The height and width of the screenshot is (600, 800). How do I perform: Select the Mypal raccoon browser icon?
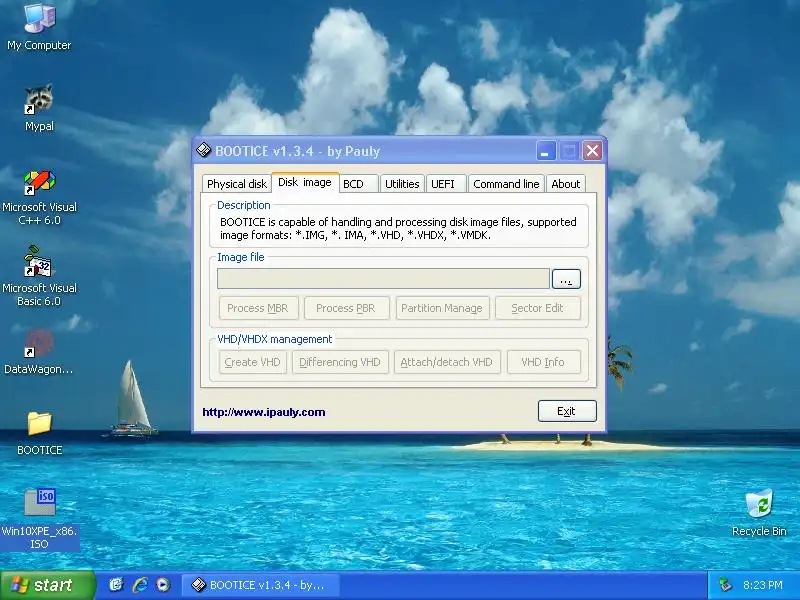click(x=39, y=108)
